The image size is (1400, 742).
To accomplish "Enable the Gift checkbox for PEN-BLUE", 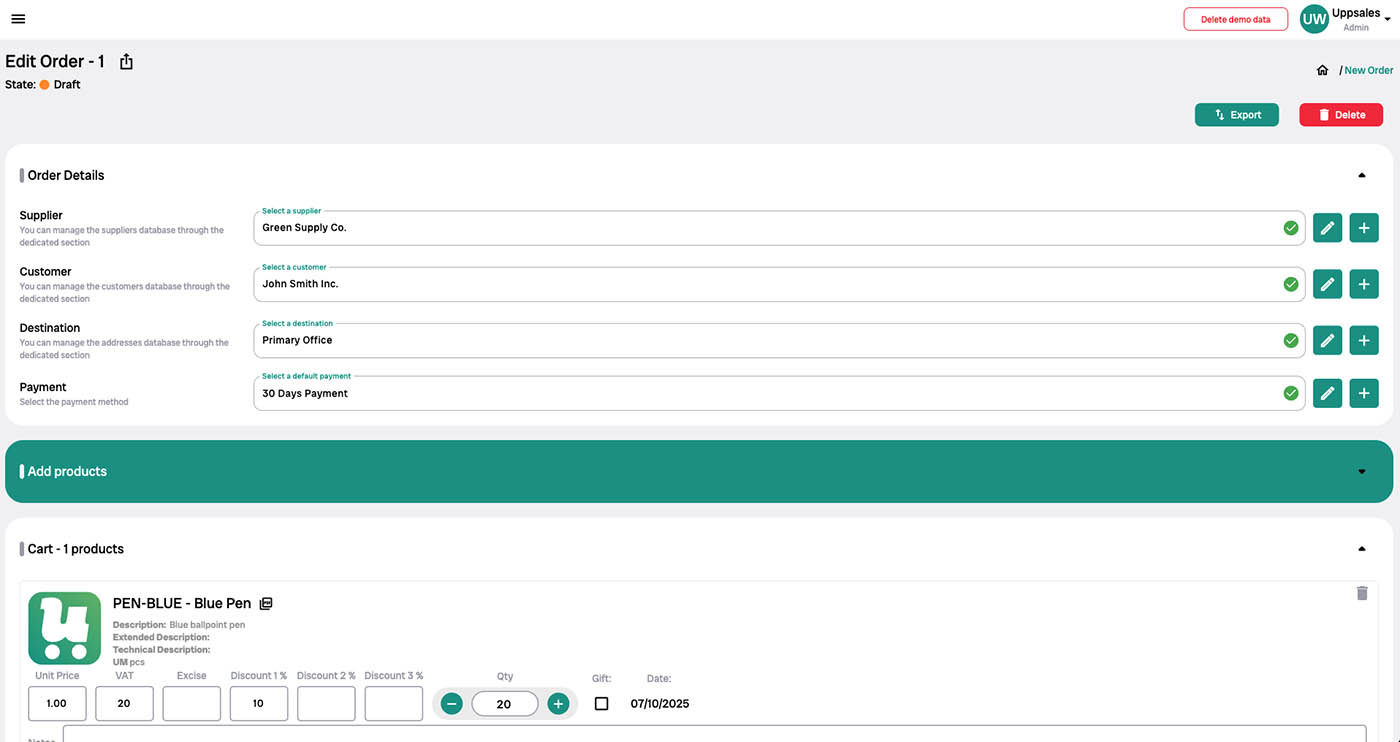I will (x=601, y=703).
